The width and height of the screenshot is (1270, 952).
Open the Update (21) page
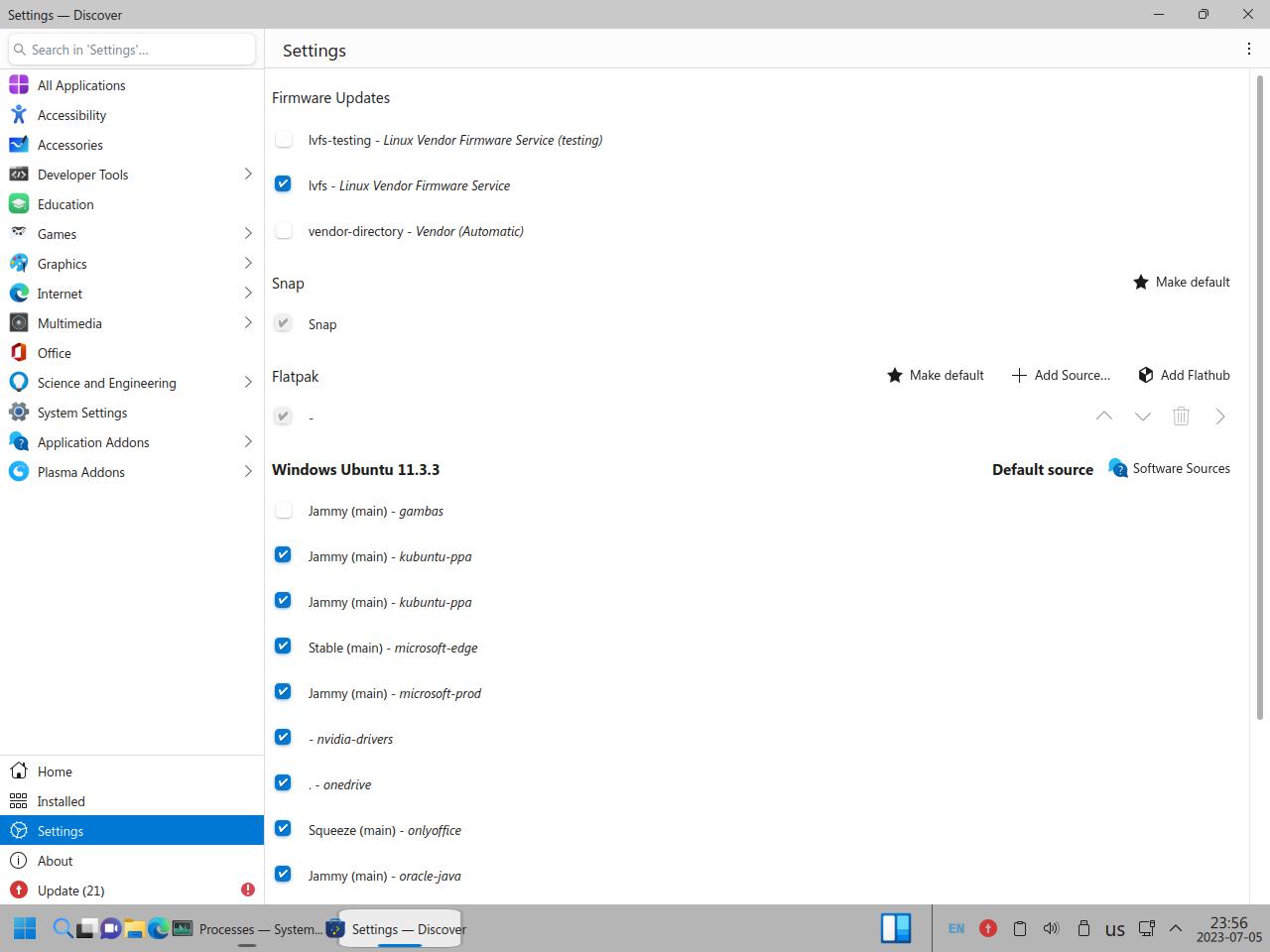click(132, 891)
